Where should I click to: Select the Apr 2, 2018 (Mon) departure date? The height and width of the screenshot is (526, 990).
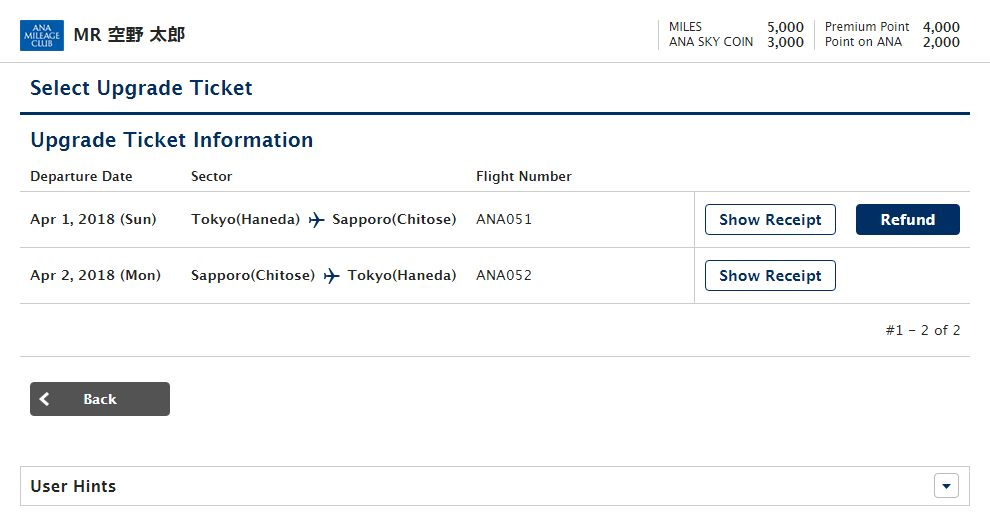95,276
